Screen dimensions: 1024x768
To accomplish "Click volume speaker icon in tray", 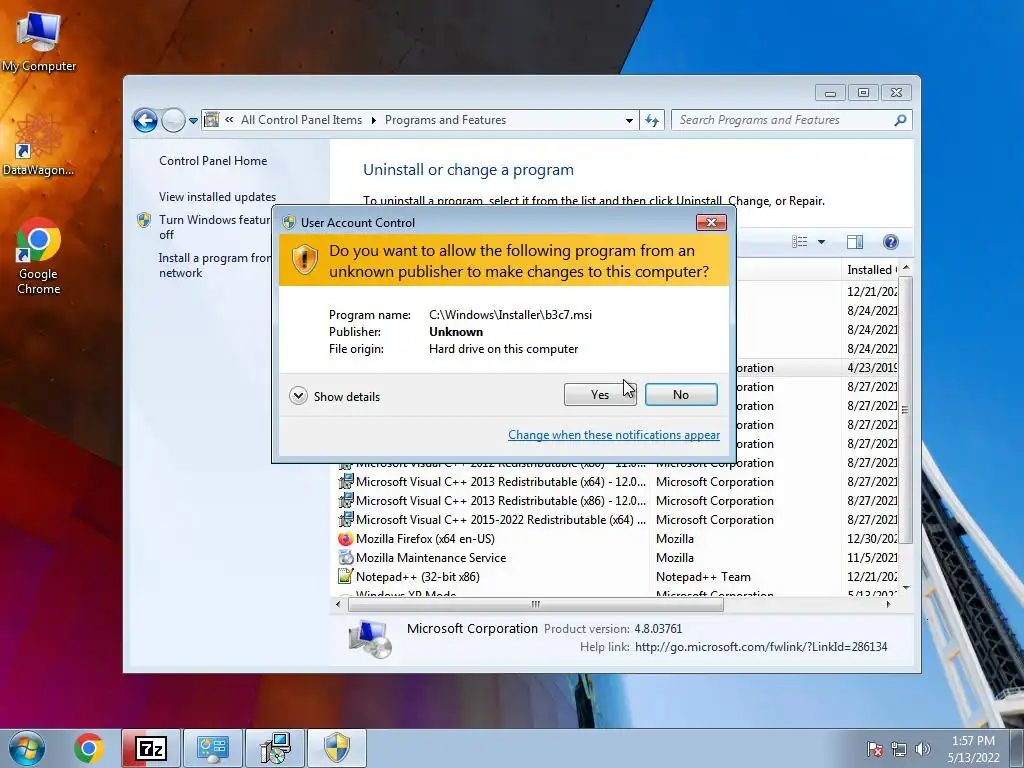I will (923, 749).
